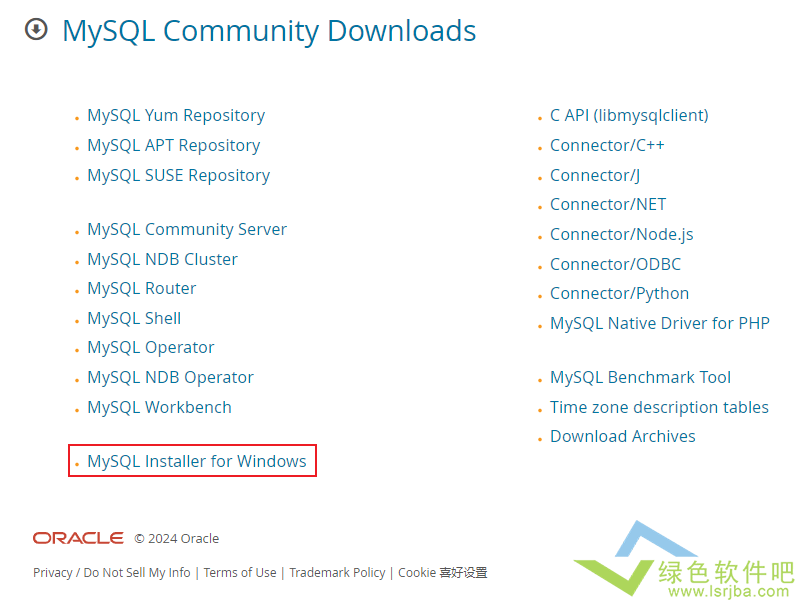
Task: View Time zone description tables
Action: point(659,408)
